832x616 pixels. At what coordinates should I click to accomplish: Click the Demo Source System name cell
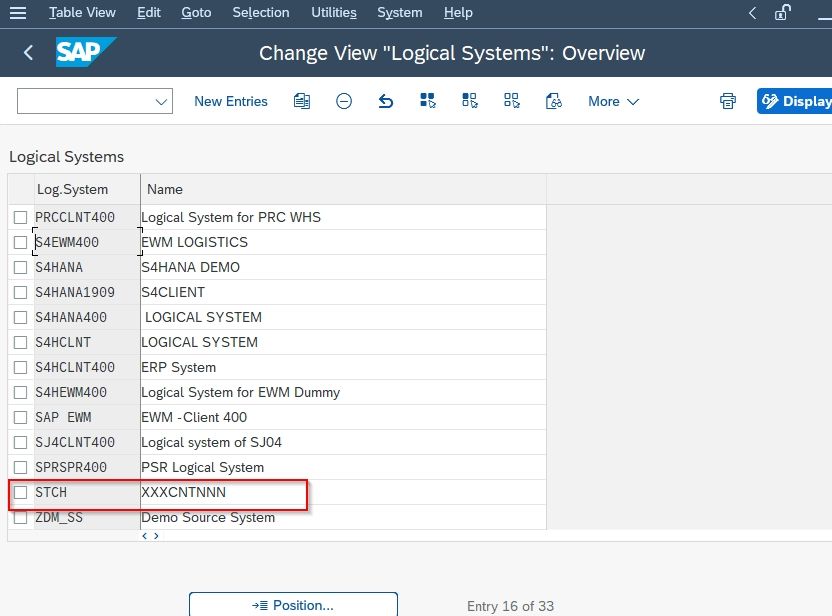tap(343, 517)
